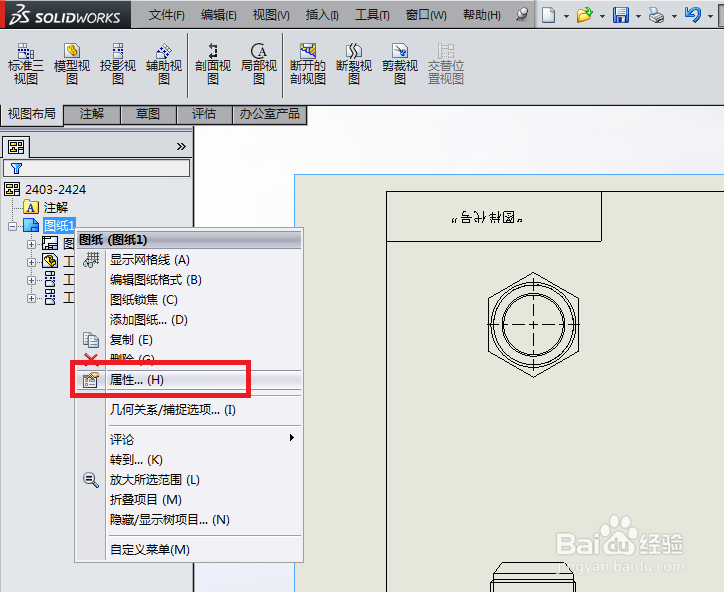Choose 添加图纸... (D) from the context menu
This screenshot has height=592, width=724.
click(189, 320)
